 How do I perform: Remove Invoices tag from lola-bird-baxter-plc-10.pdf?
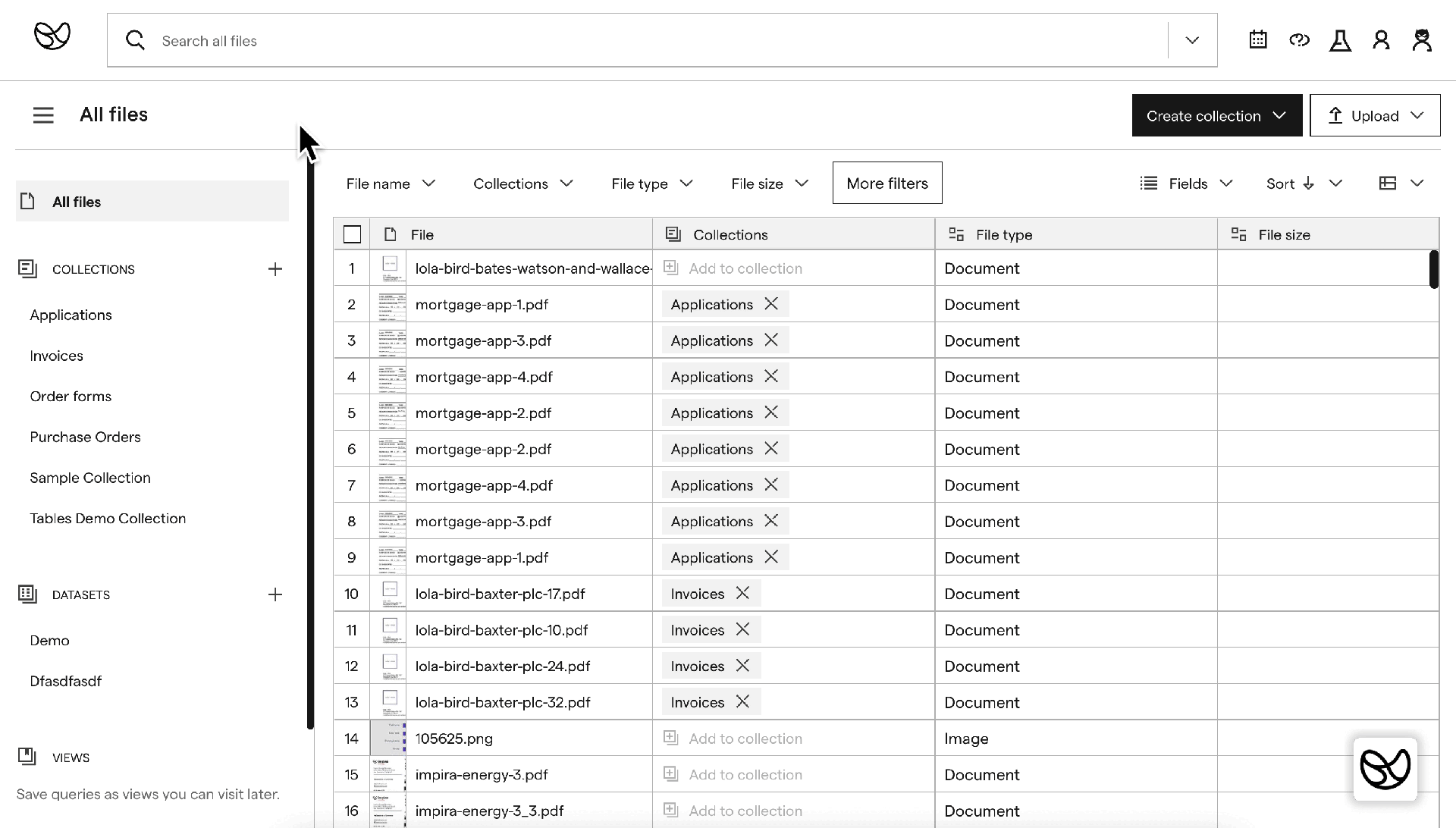742,629
